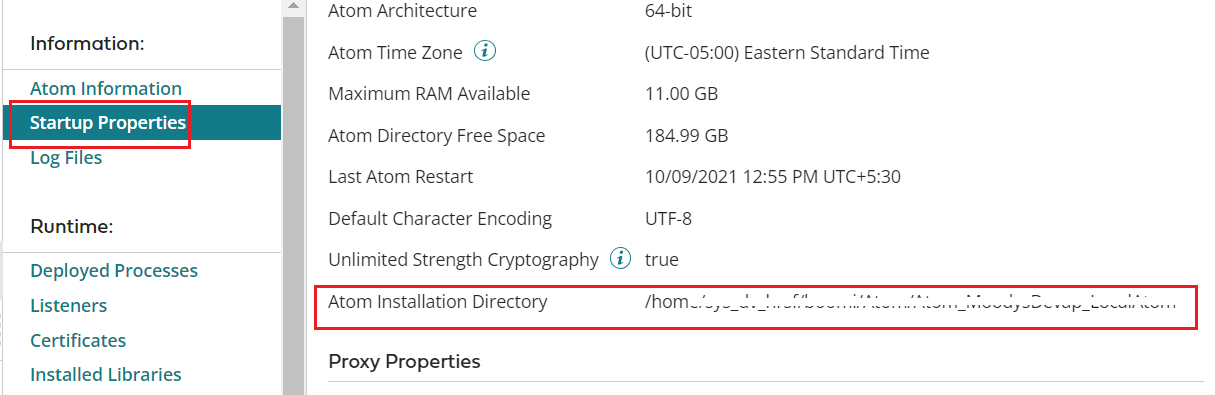The width and height of the screenshot is (1215, 395).
Task: Open Log Files section
Action: tap(66, 158)
